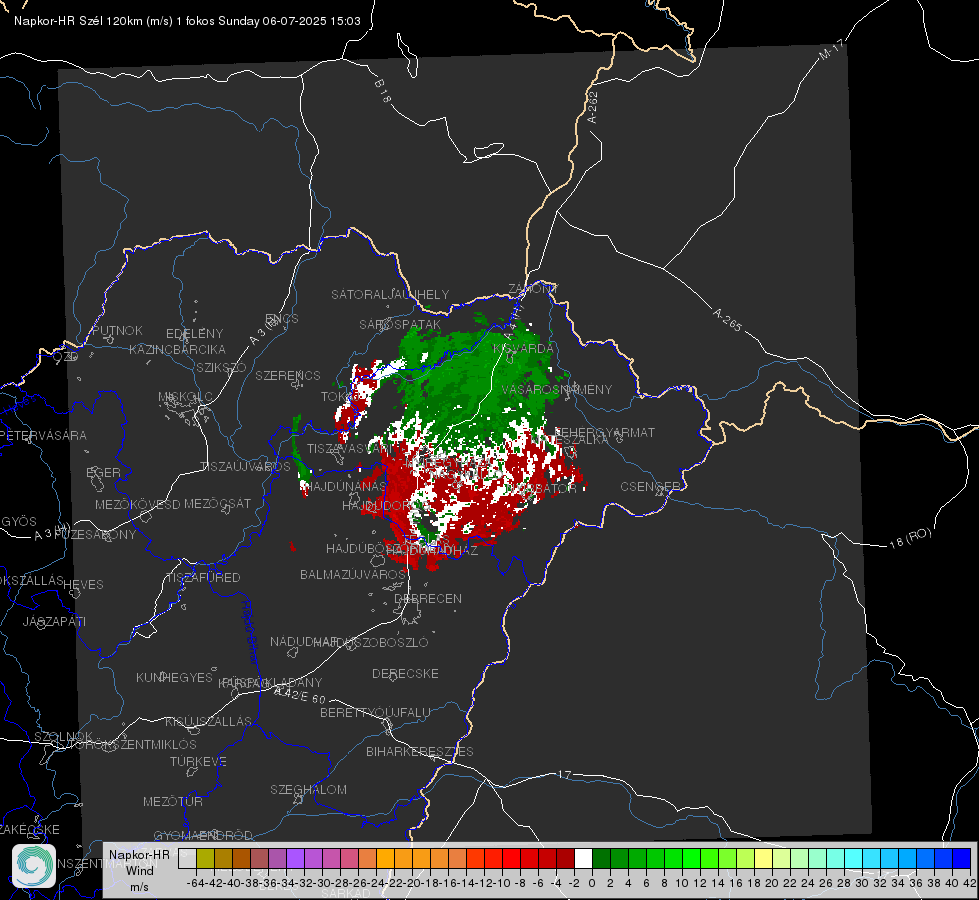The image size is (979, 900).
Task: Click the MEZŐTÚR label
Action: point(173,801)
